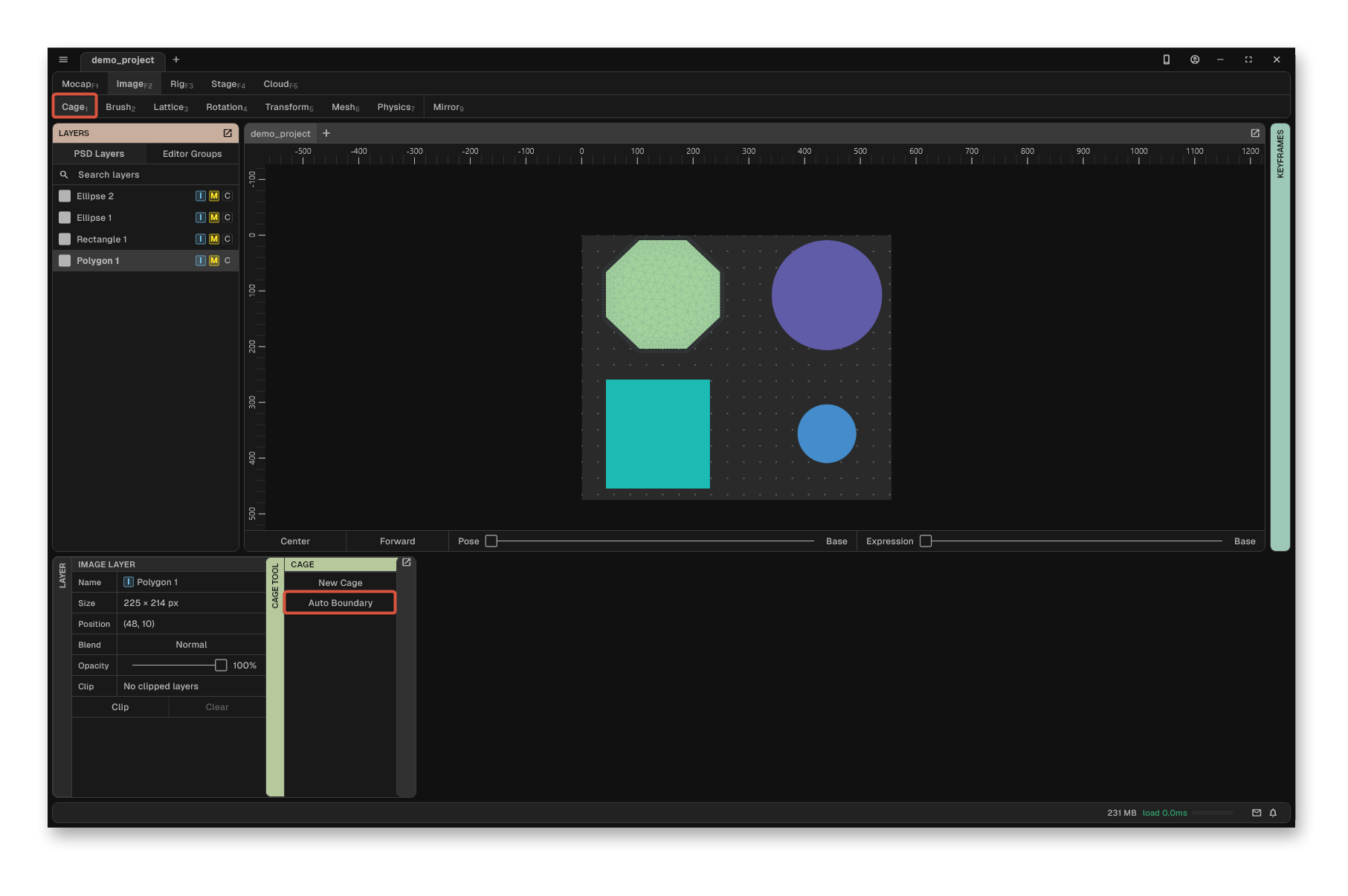The height and width of the screenshot is (896, 1348).
Task: Pop out the Cage tool panel
Action: click(406, 563)
